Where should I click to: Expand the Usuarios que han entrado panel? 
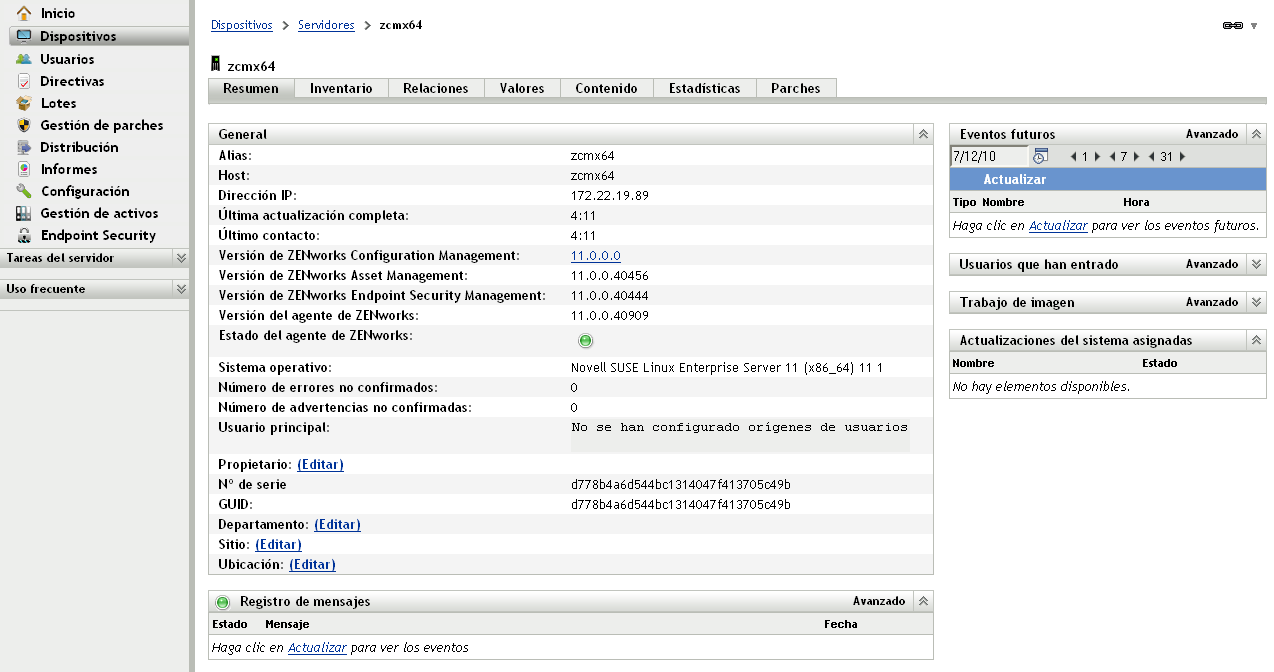pos(1256,264)
